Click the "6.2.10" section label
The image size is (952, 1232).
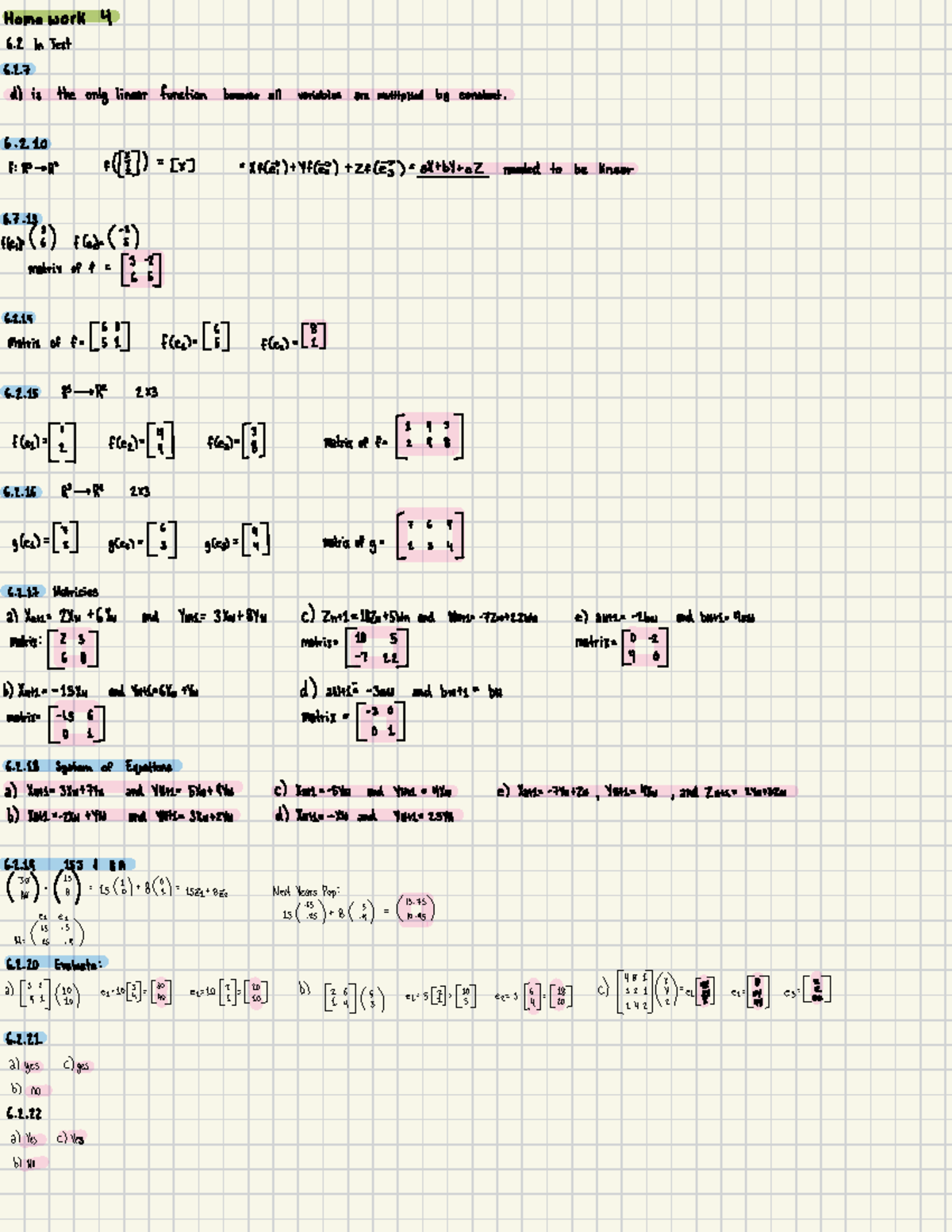click(26, 144)
